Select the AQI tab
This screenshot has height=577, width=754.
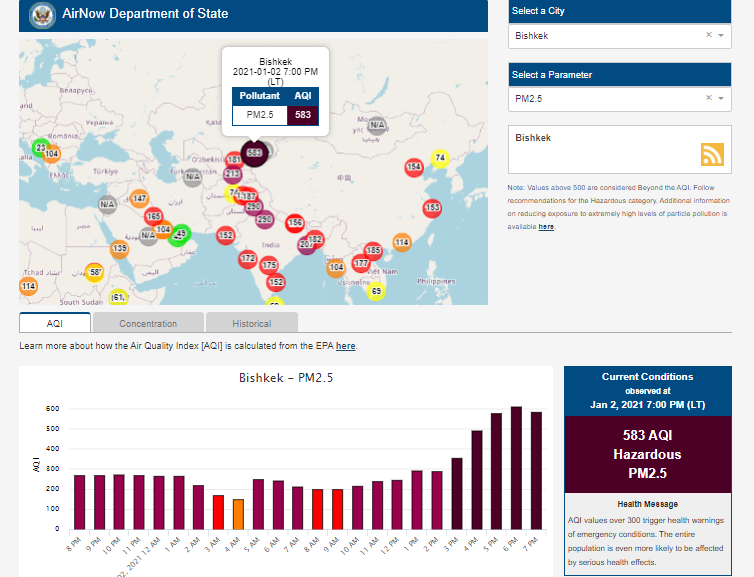pyautogui.click(x=55, y=323)
